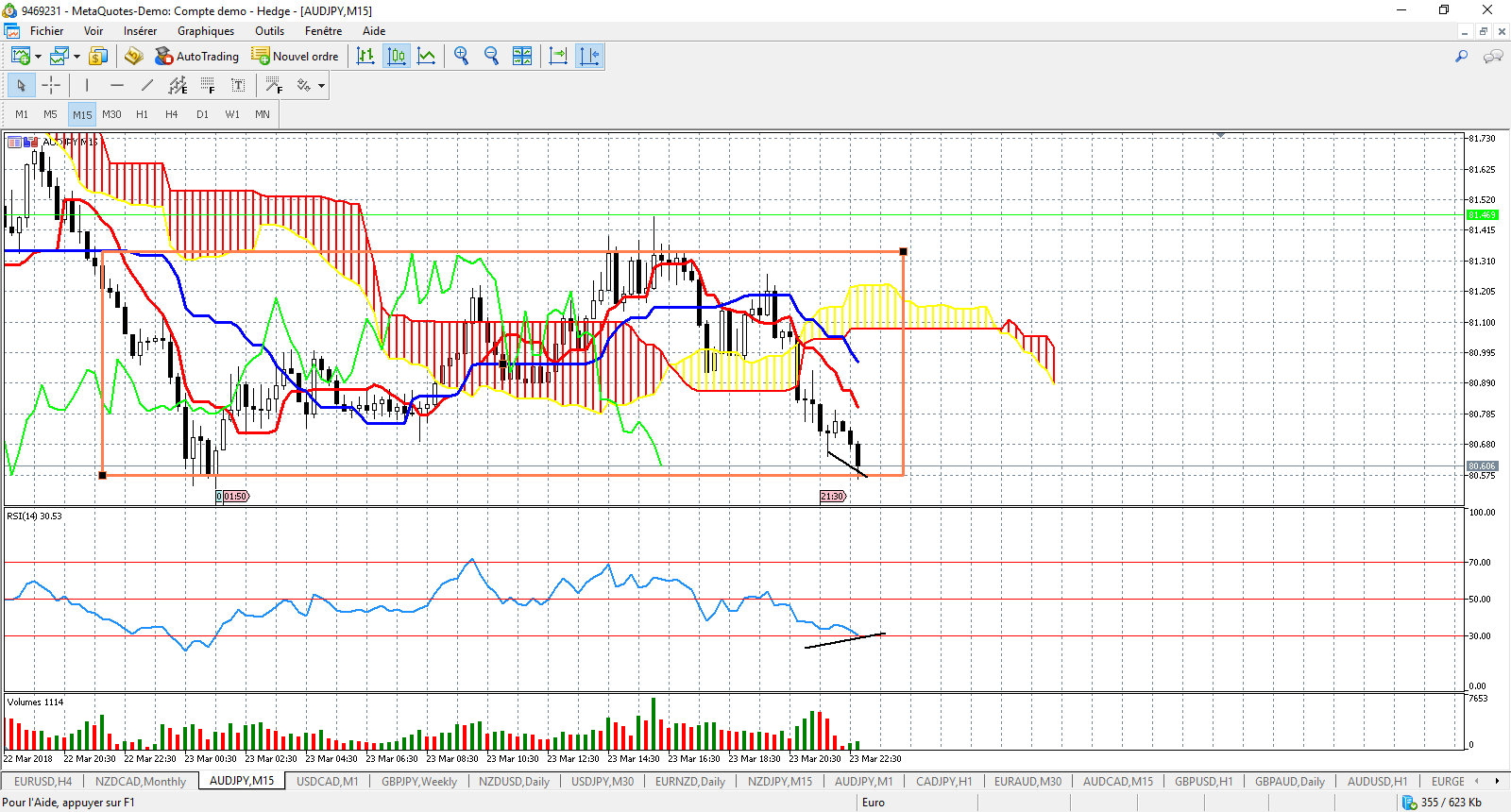Open the chart profiles icon
The height and width of the screenshot is (812, 1511).
coord(59,57)
